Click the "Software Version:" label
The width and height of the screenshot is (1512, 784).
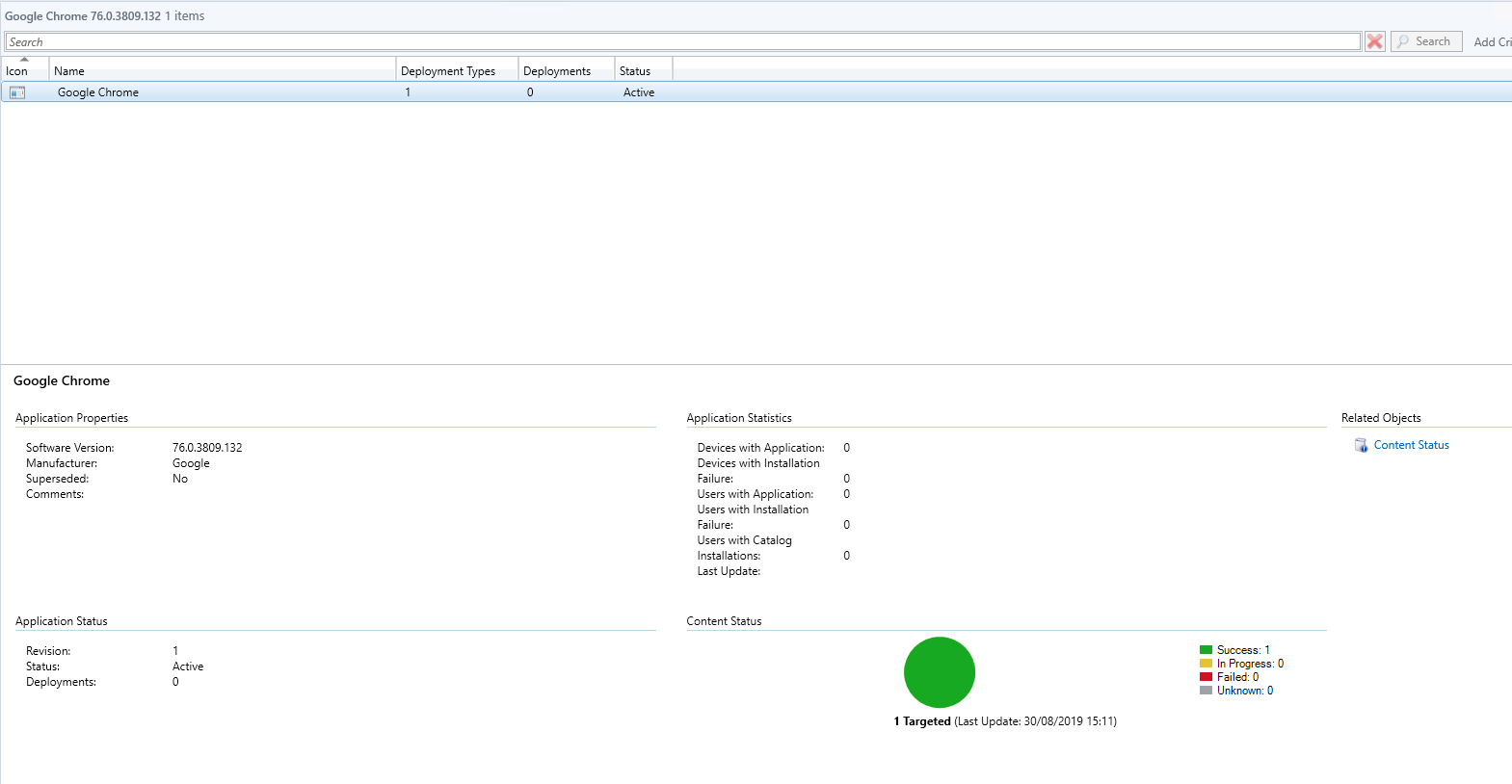(70, 448)
